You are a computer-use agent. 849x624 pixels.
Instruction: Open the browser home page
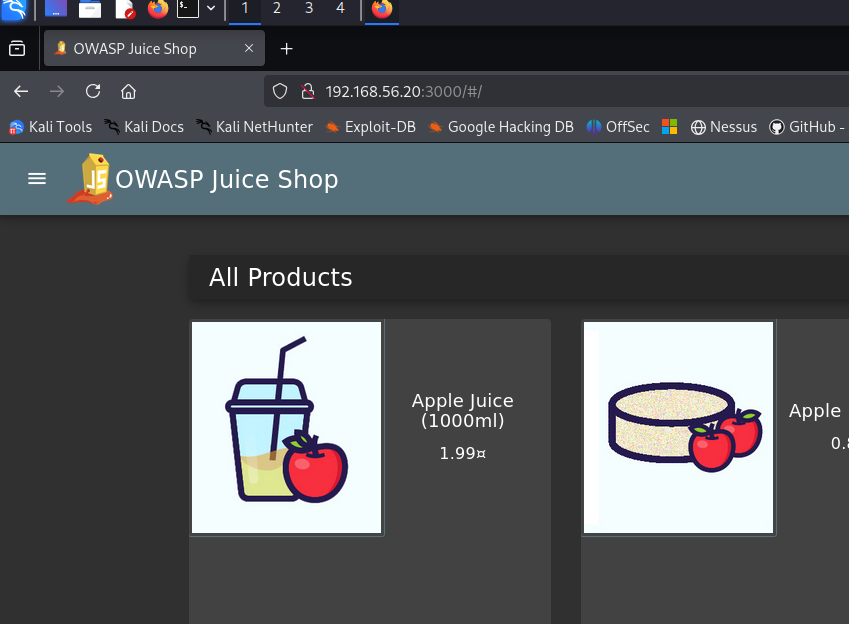pos(128,92)
